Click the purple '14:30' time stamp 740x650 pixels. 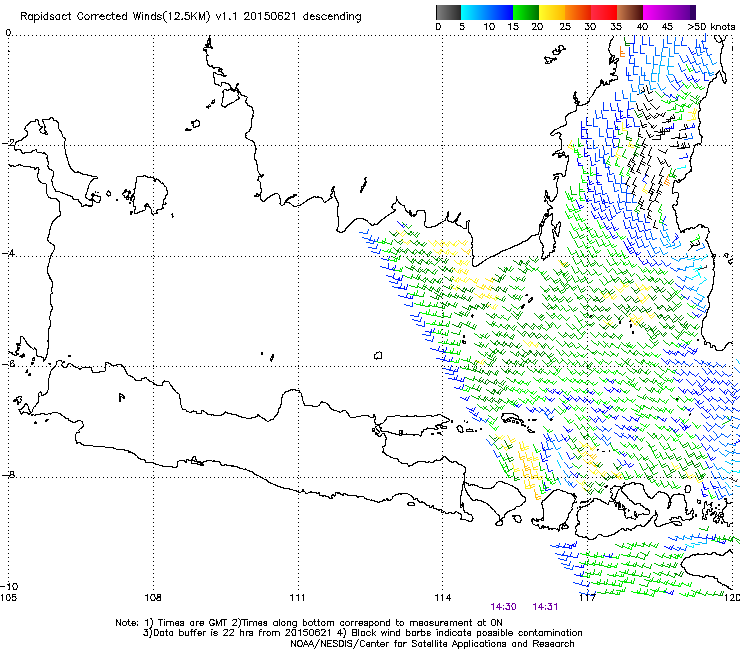(x=503, y=607)
